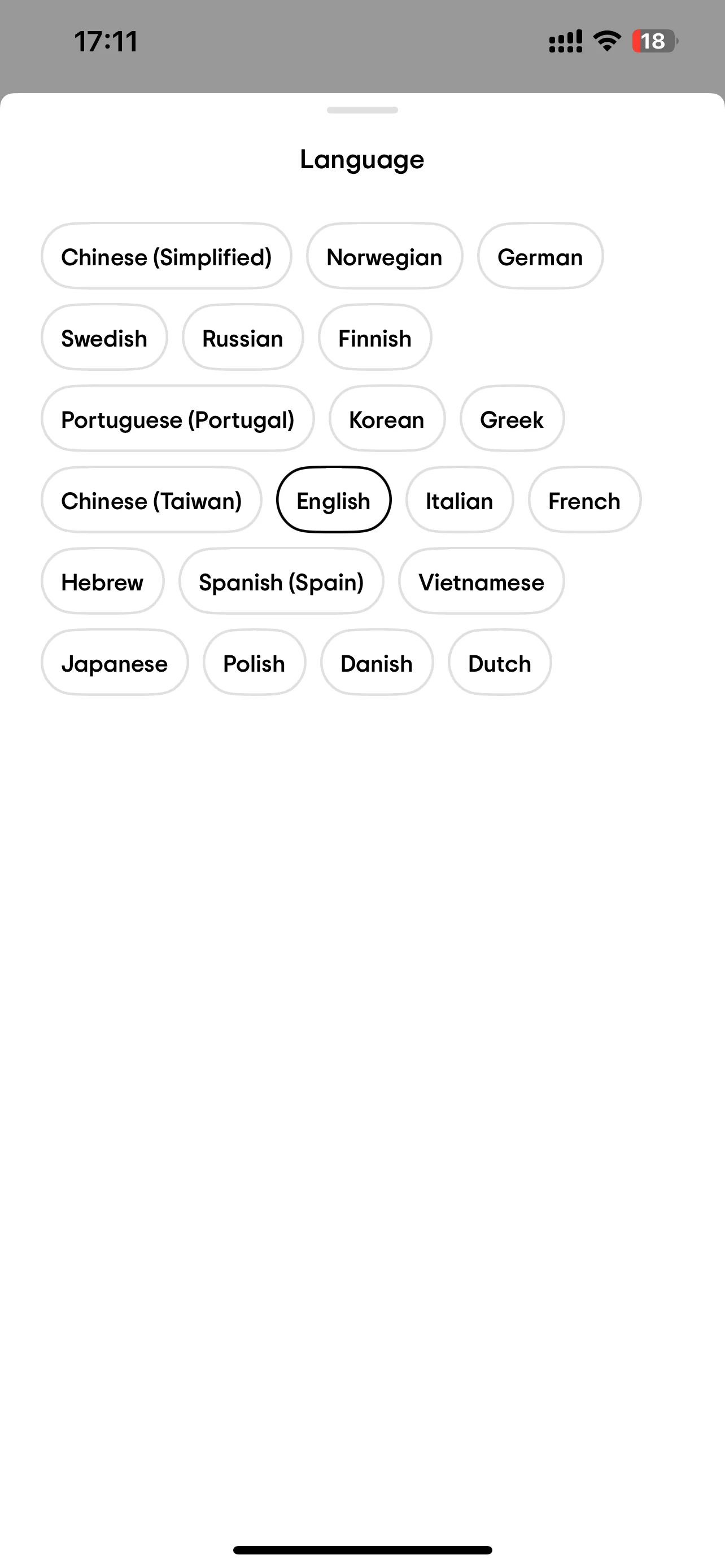The height and width of the screenshot is (1568, 725).
Task: Pick Greek as the language
Action: tap(512, 419)
